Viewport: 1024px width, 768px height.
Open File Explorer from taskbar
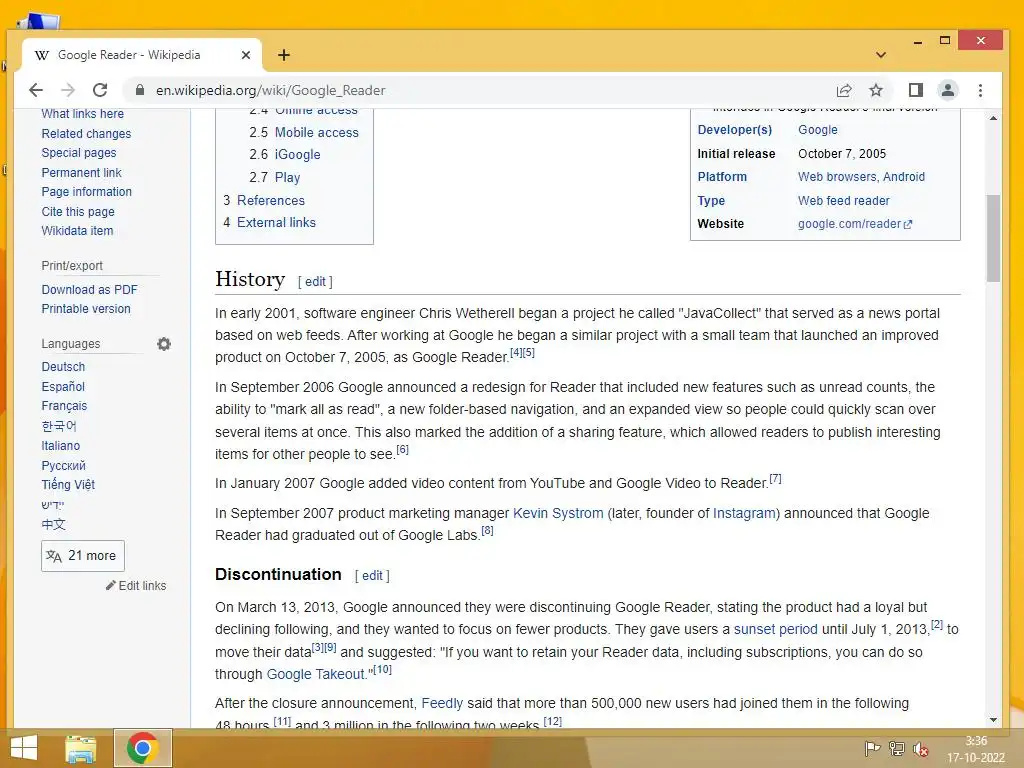[x=80, y=748]
